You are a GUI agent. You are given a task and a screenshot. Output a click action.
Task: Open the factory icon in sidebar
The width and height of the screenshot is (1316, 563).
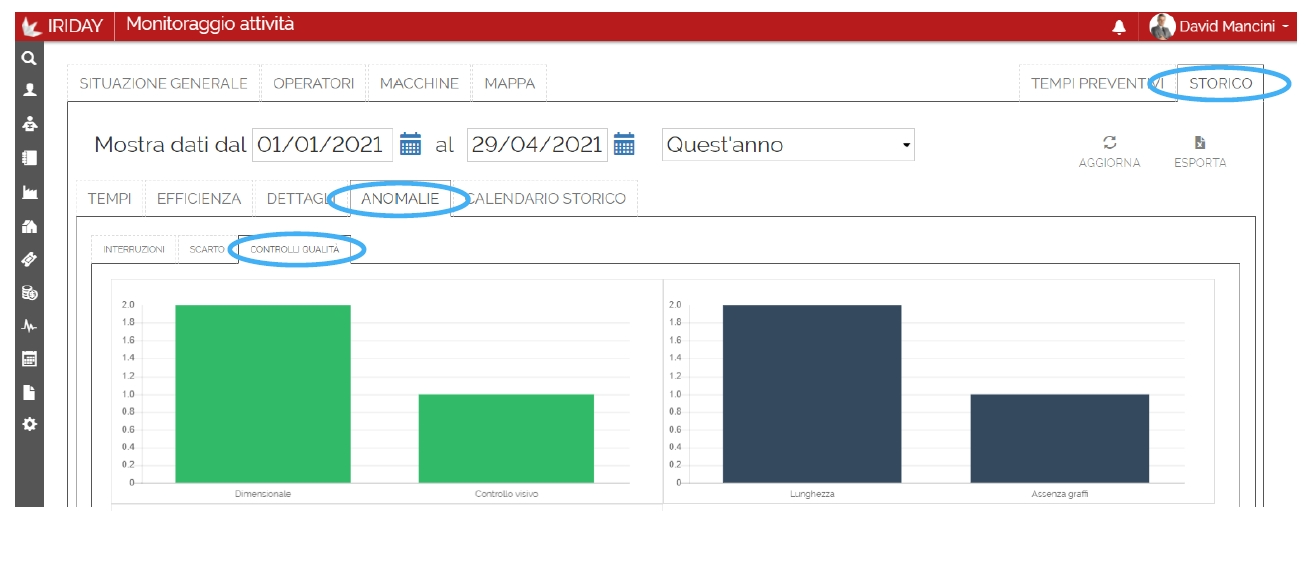[x=29, y=193]
